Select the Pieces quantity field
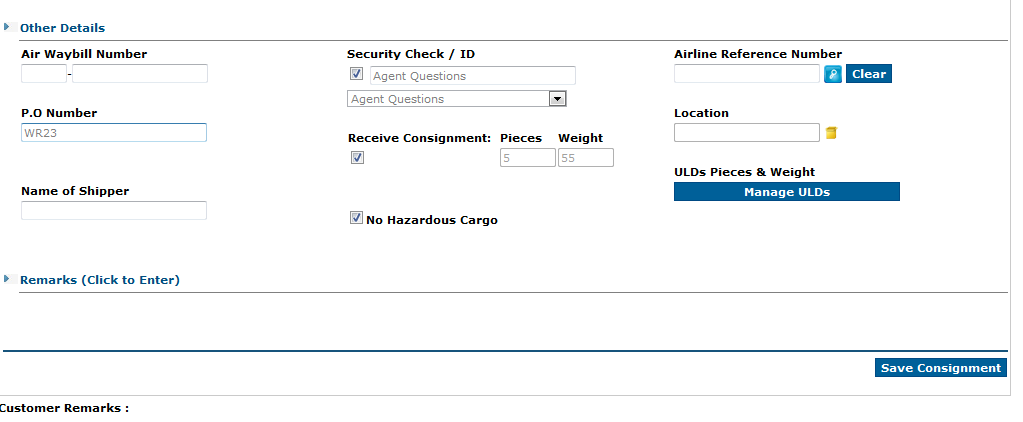Screen dimensions: 1023x422 (x=528, y=158)
